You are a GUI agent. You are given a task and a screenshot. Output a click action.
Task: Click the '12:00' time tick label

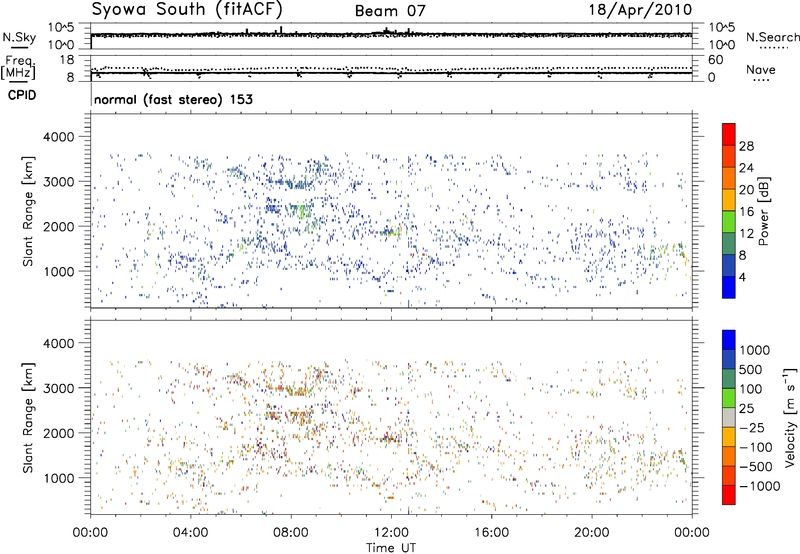(x=391, y=533)
